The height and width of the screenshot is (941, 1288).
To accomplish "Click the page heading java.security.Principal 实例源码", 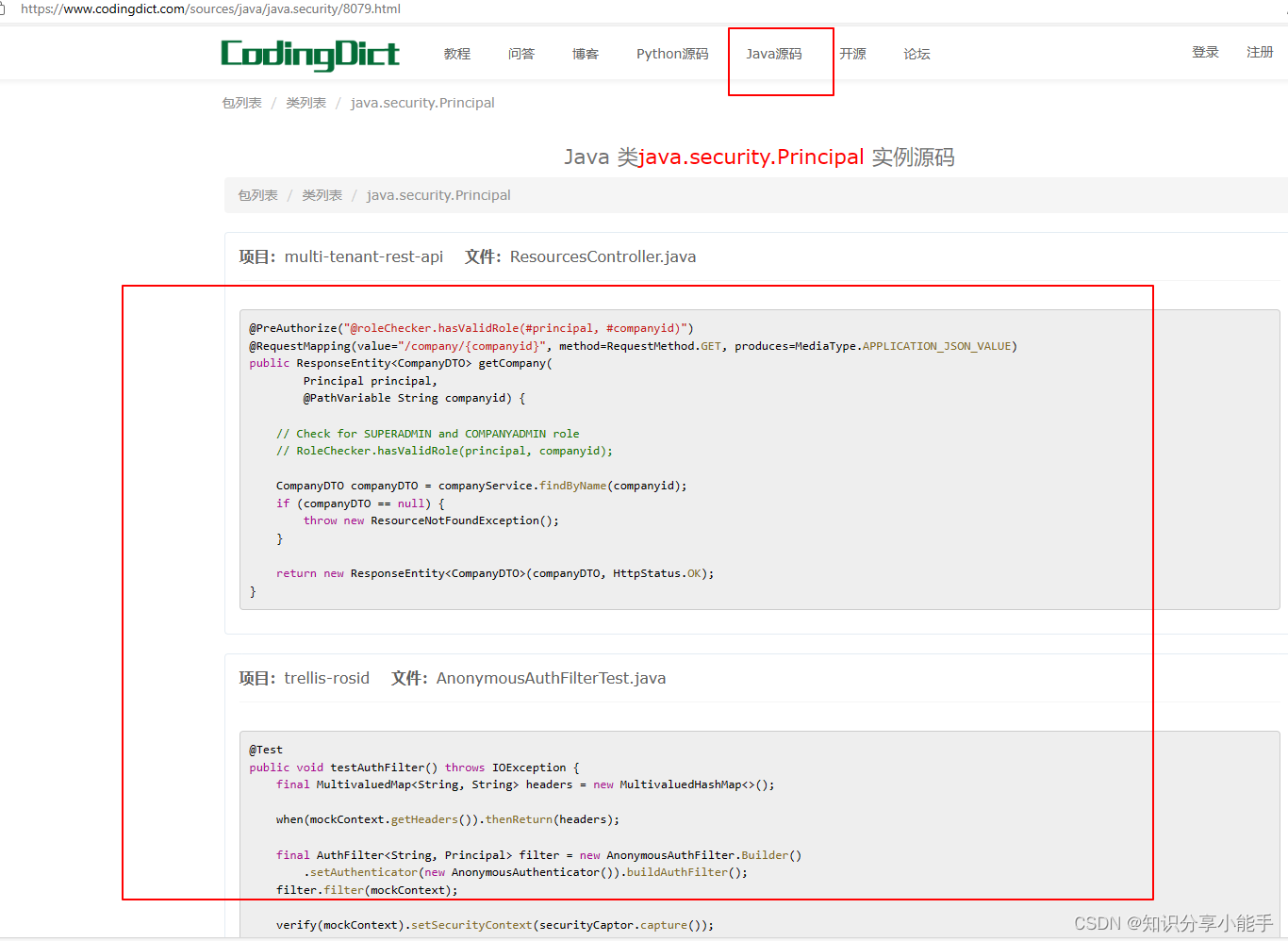I will 759,157.
